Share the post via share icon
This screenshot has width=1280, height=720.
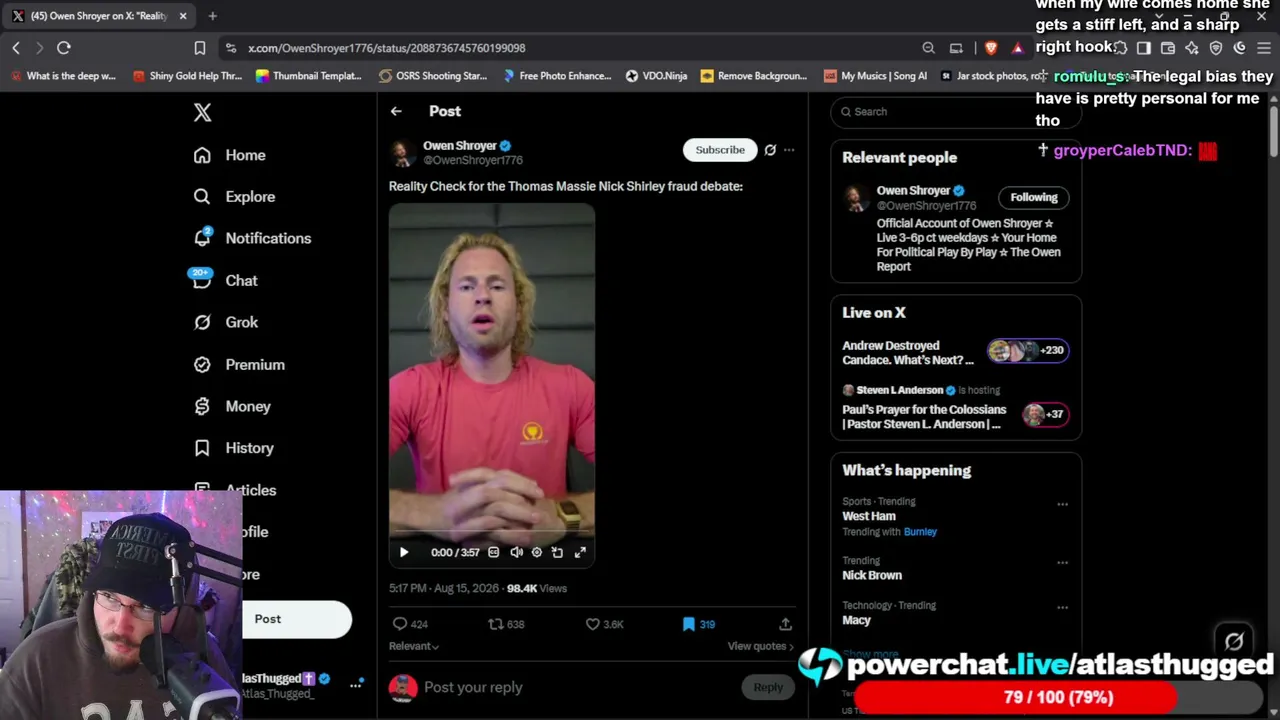(x=785, y=624)
